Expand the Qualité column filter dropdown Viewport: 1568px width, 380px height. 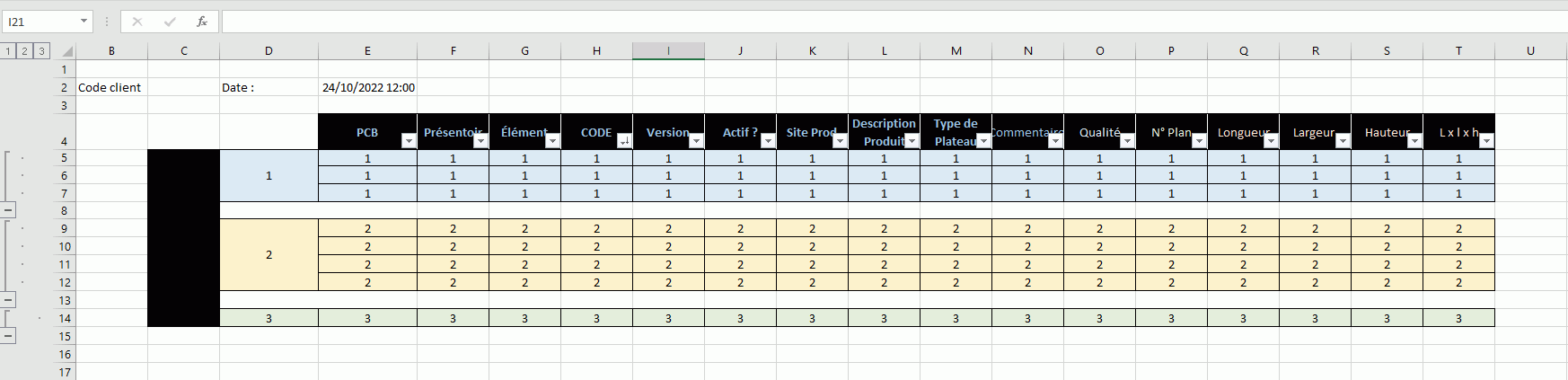click(x=1127, y=141)
